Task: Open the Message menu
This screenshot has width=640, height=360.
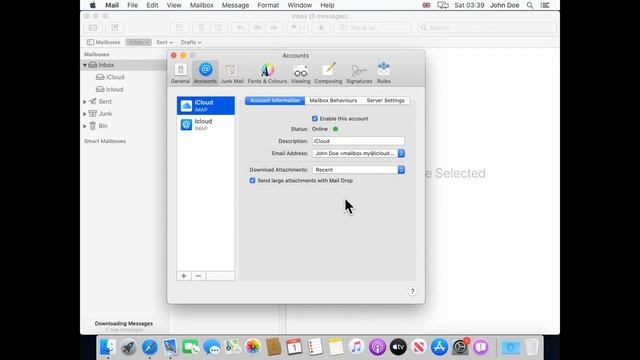Action: coord(235,5)
